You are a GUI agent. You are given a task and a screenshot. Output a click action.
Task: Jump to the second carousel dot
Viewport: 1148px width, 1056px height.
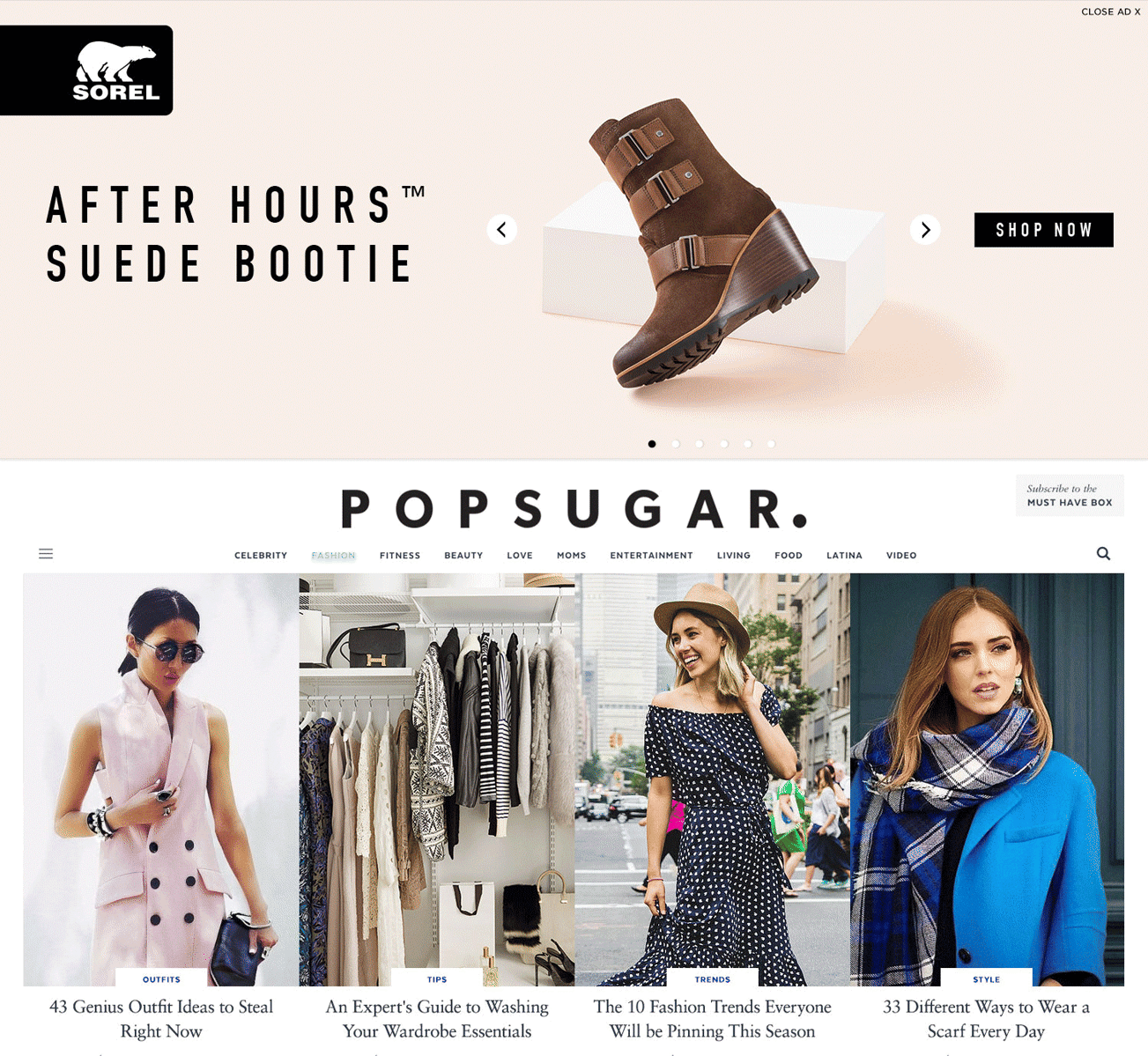click(676, 444)
